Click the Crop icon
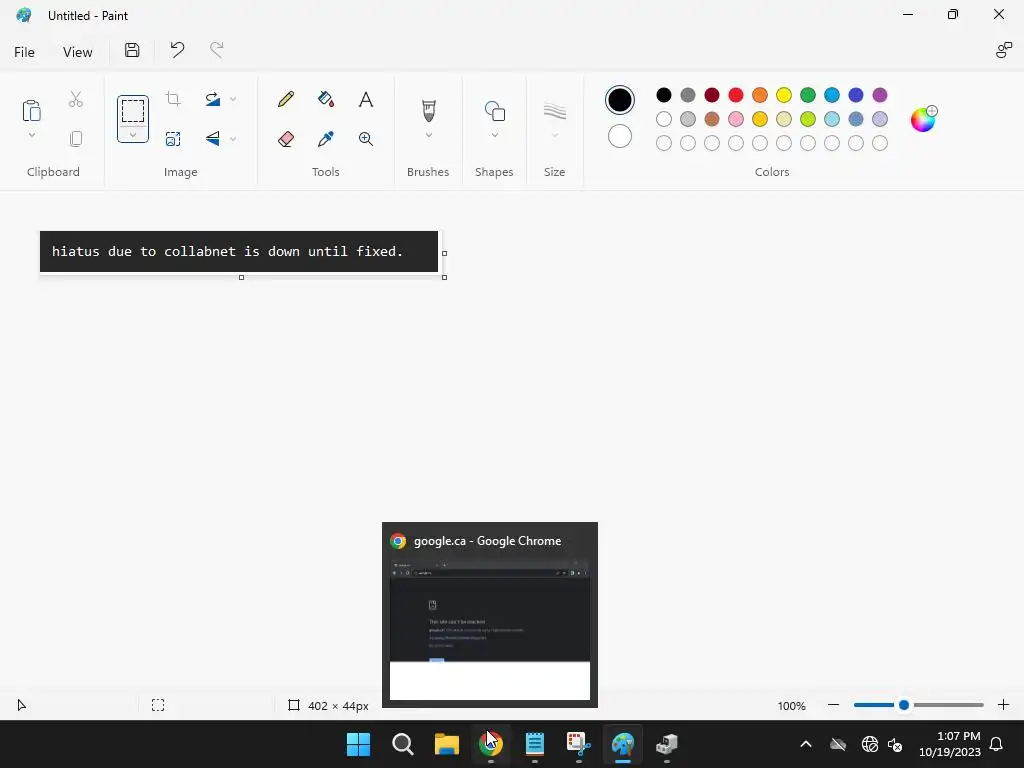1024x768 pixels. tap(173, 99)
